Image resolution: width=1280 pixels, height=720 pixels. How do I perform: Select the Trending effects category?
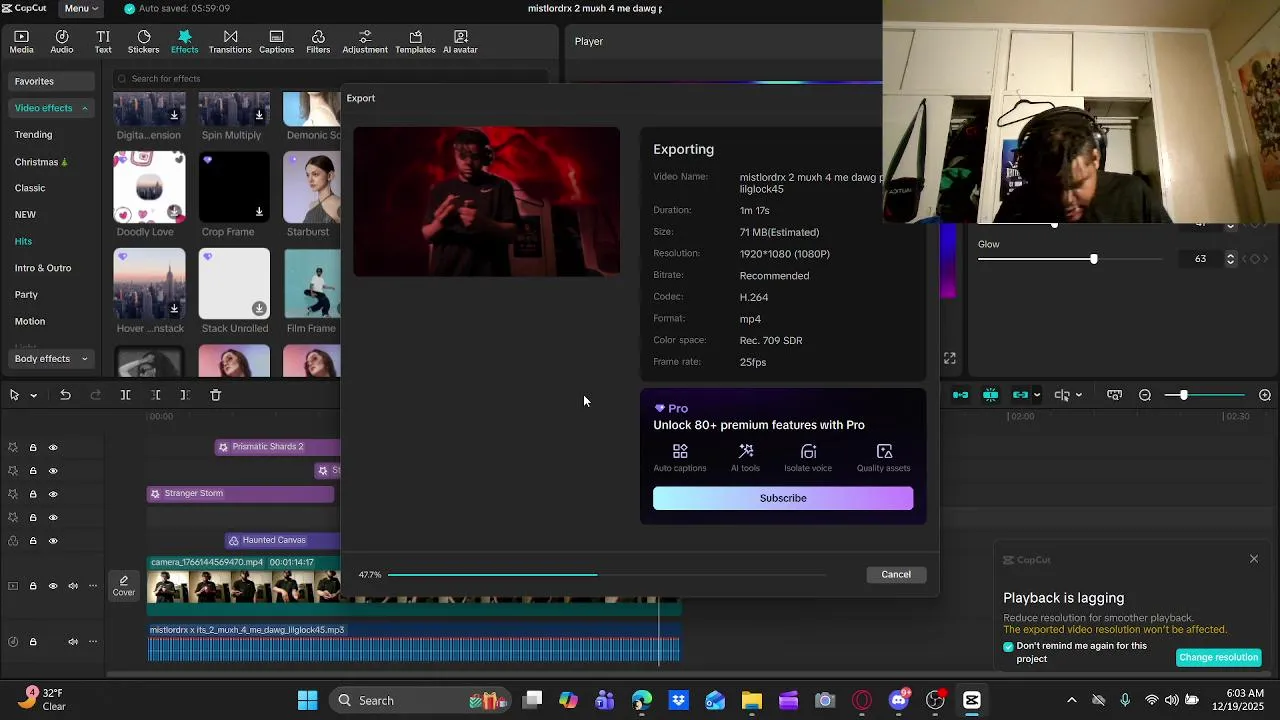coord(34,134)
